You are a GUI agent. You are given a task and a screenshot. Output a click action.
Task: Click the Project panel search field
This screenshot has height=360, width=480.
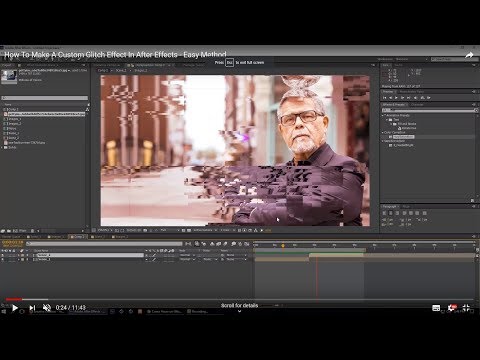45,98
